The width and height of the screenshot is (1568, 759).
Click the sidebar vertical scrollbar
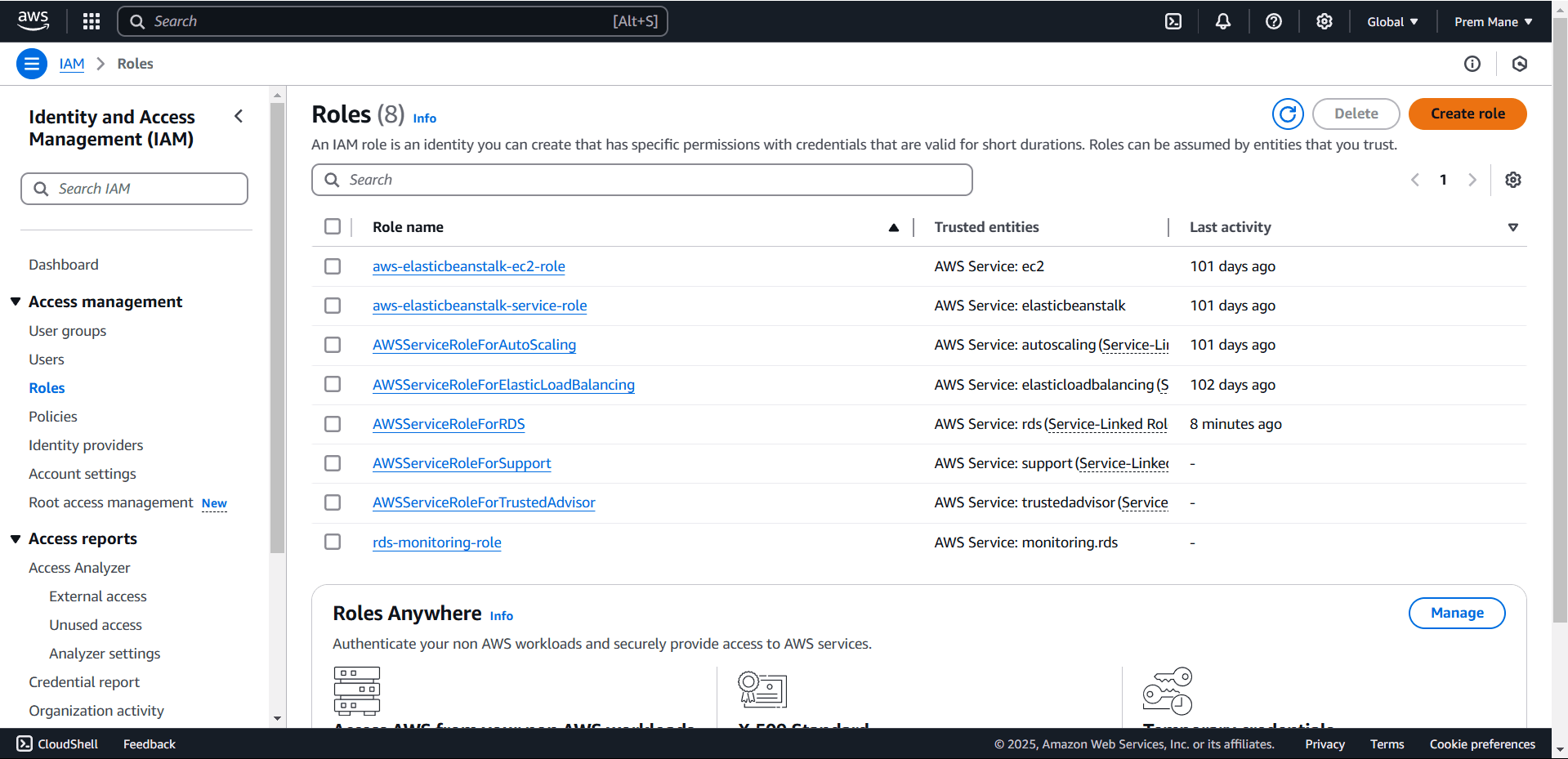click(x=277, y=327)
